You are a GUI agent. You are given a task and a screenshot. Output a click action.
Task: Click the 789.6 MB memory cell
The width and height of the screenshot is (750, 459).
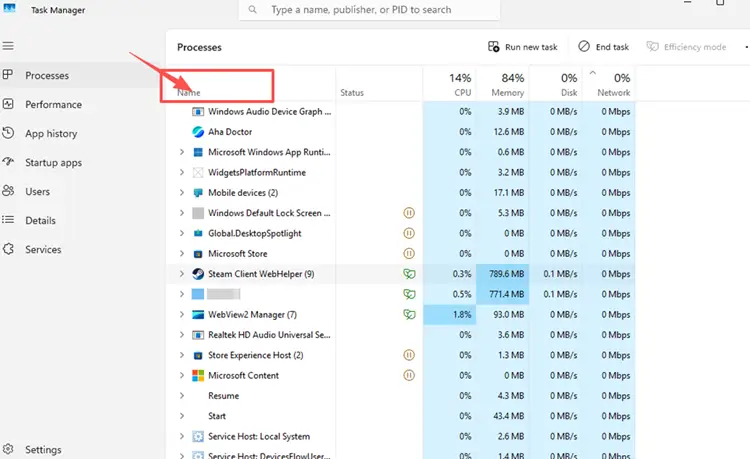tap(503, 274)
